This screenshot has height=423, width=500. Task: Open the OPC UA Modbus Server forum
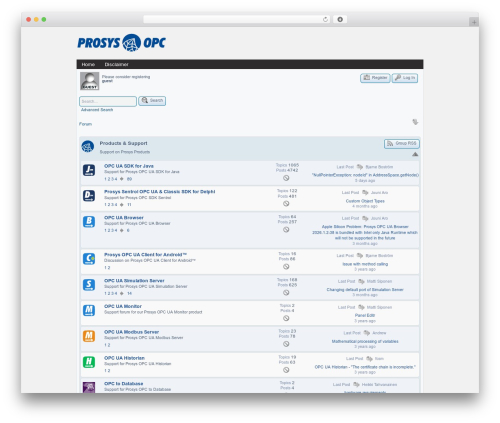(131, 332)
